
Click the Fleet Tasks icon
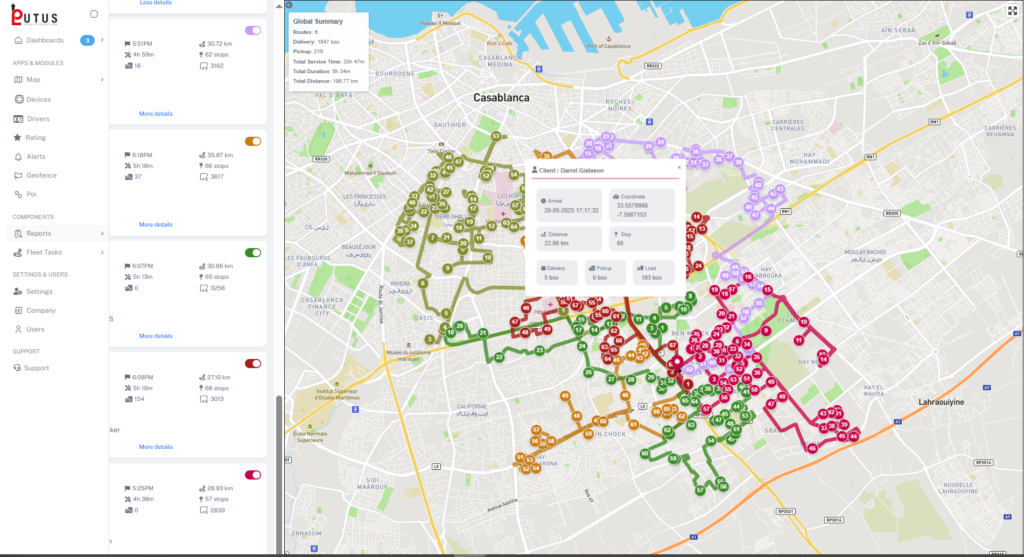coord(18,253)
